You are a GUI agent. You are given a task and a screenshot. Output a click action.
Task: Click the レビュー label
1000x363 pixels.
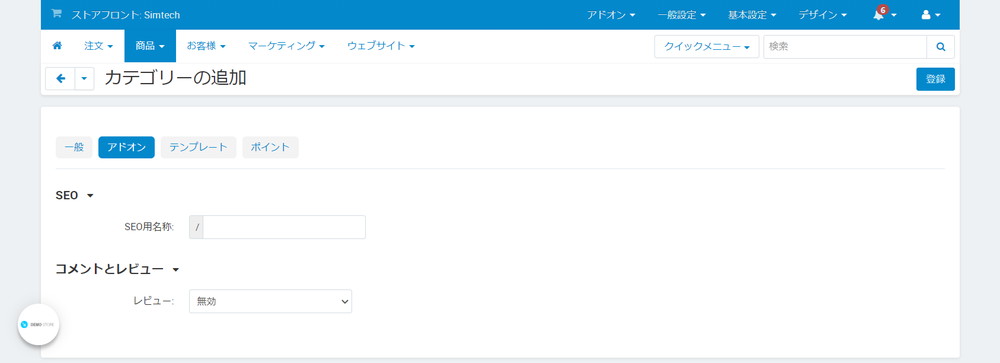pos(154,301)
